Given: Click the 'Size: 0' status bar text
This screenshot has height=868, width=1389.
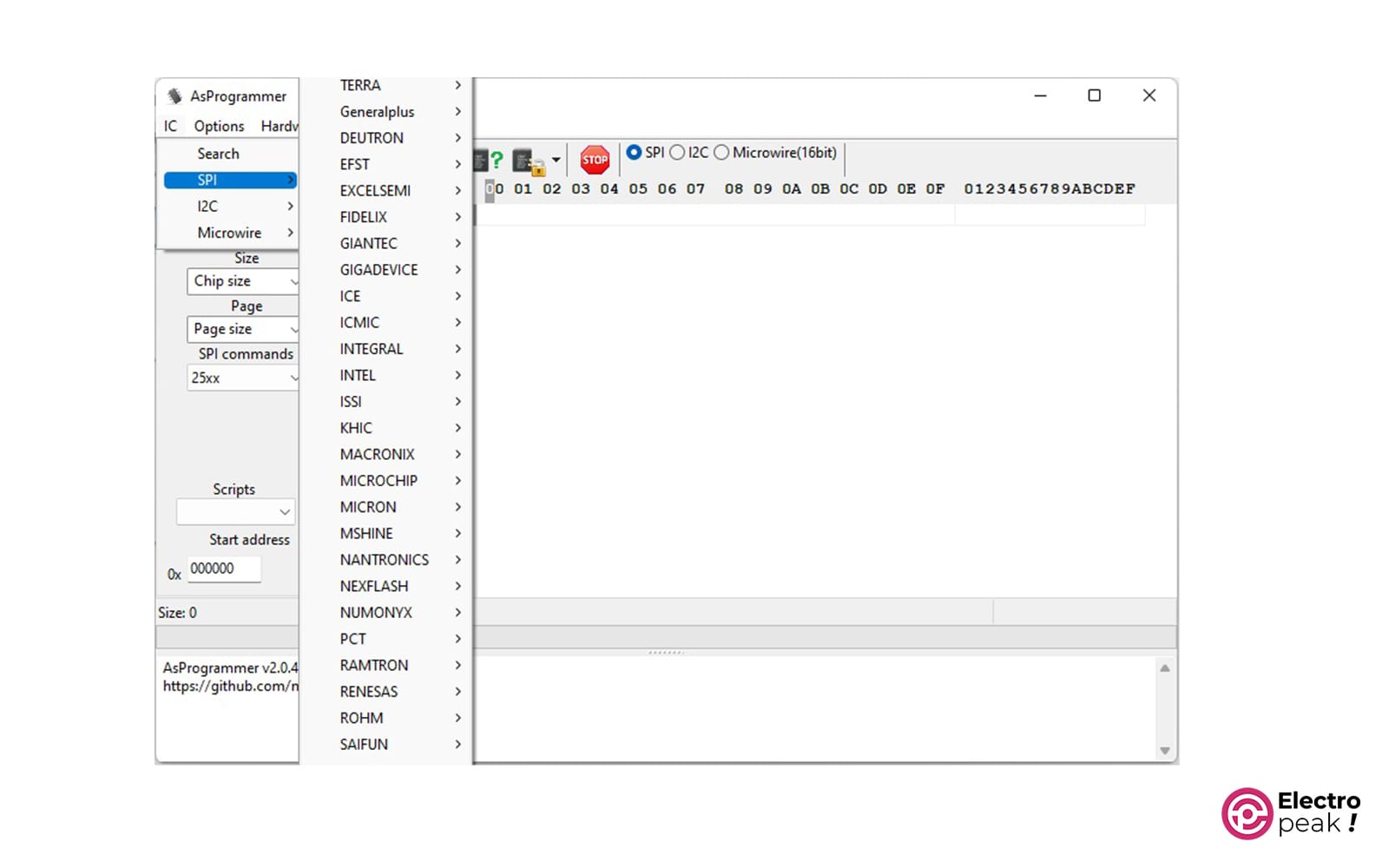Looking at the screenshot, I should 177,613.
